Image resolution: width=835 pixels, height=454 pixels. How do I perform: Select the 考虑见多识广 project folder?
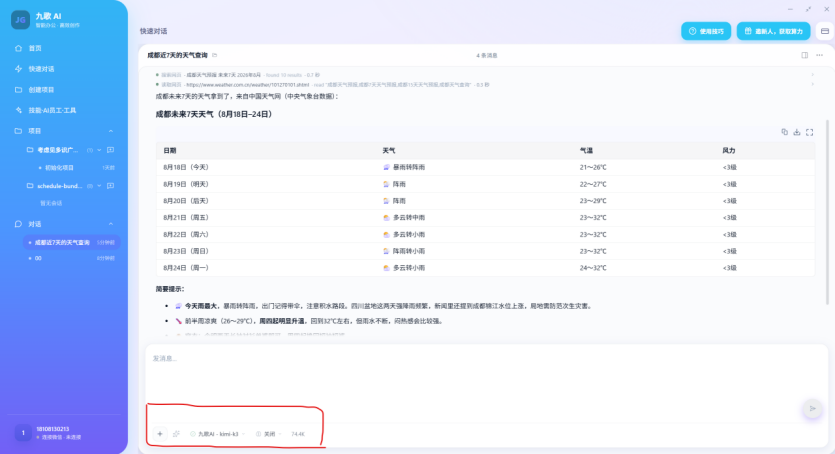[x=58, y=150]
